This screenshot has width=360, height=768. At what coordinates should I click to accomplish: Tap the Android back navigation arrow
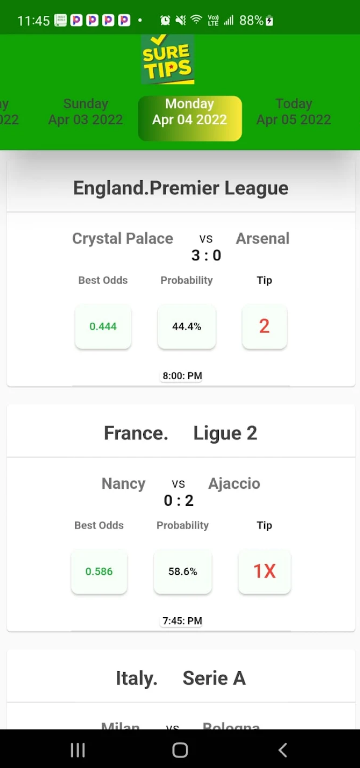pos(282,749)
